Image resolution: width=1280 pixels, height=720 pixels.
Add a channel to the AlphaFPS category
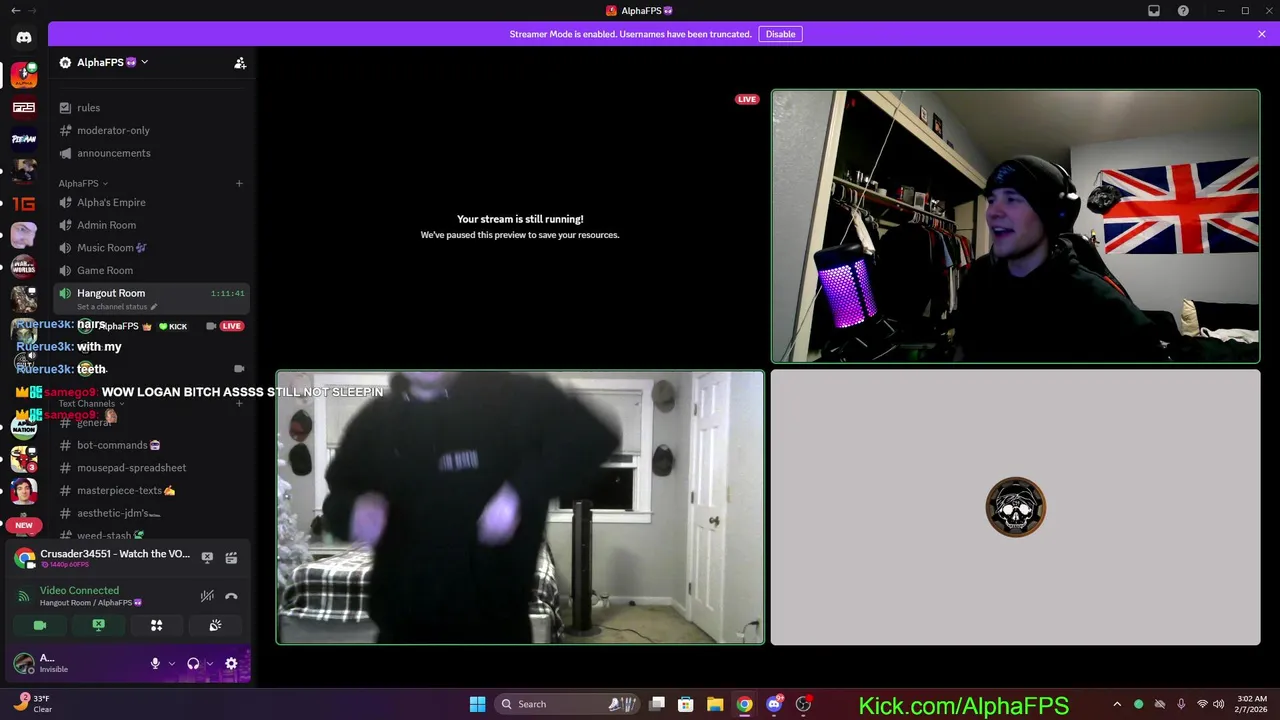[239, 184]
